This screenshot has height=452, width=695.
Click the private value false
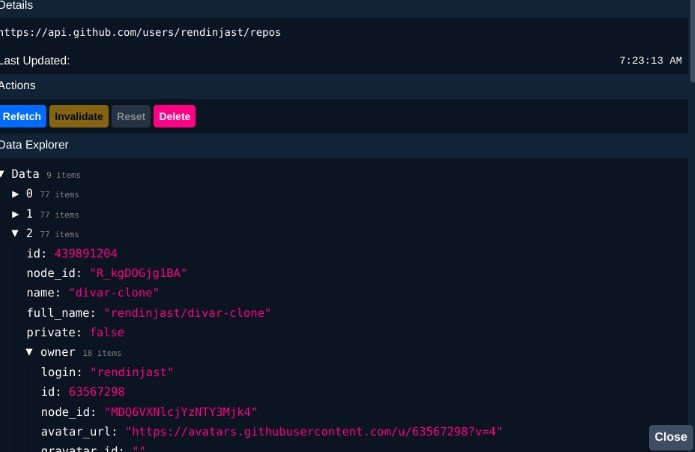107,332
